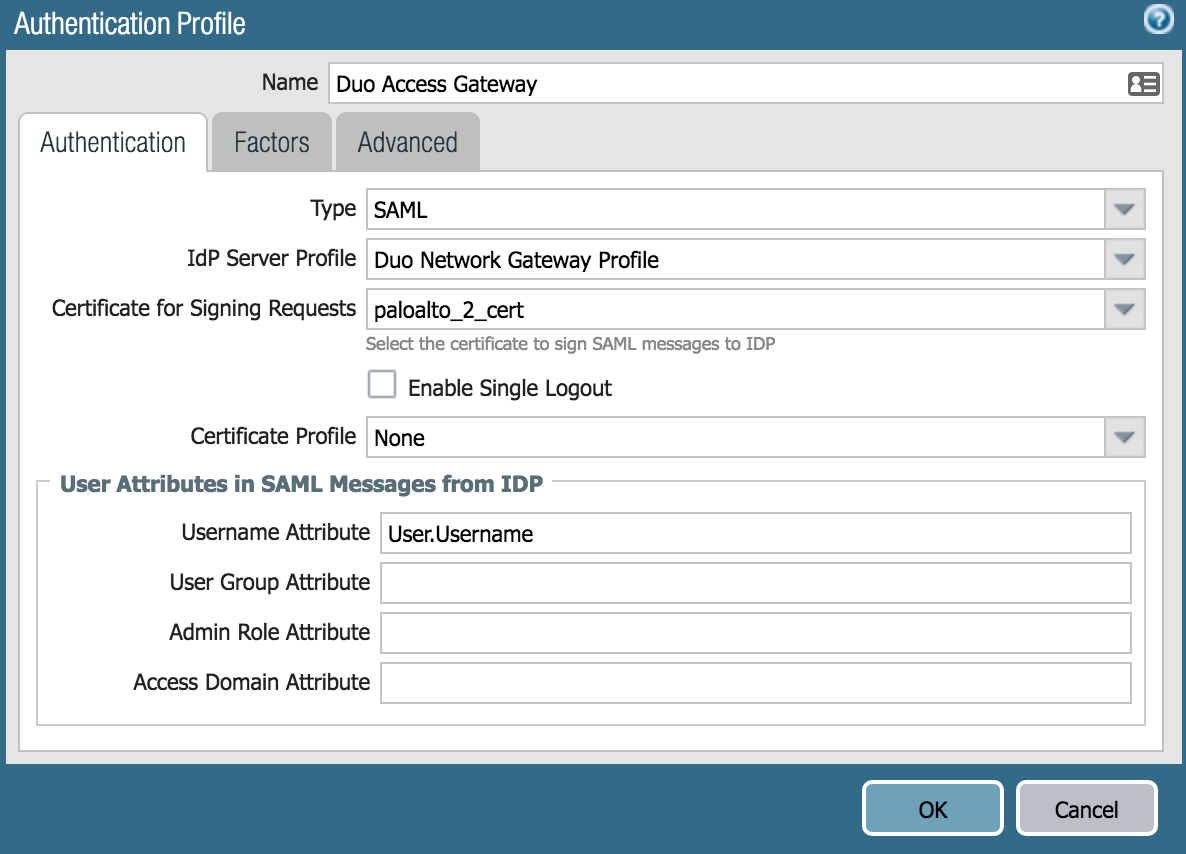Click the IdP Server Profile dropdown arrow icon
Viewport: 1186px width, 854px height.
point(1123,259)
